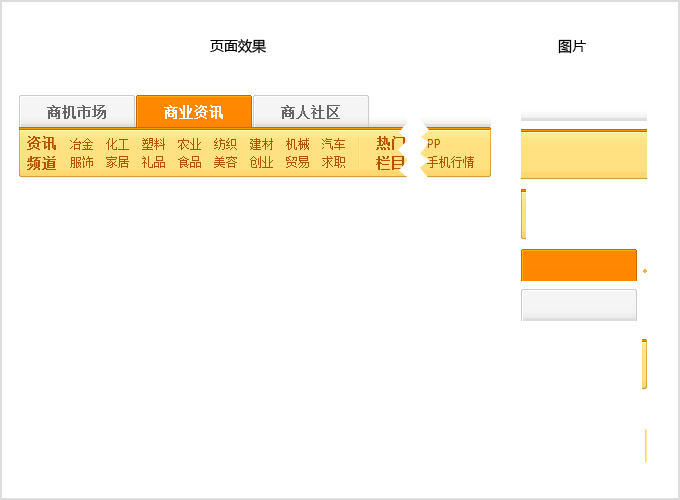Image resolution: width=680 pixels, height=500 pixels.
Task: Open the 商人社区 tab
Action: click(x=311, y=112)
